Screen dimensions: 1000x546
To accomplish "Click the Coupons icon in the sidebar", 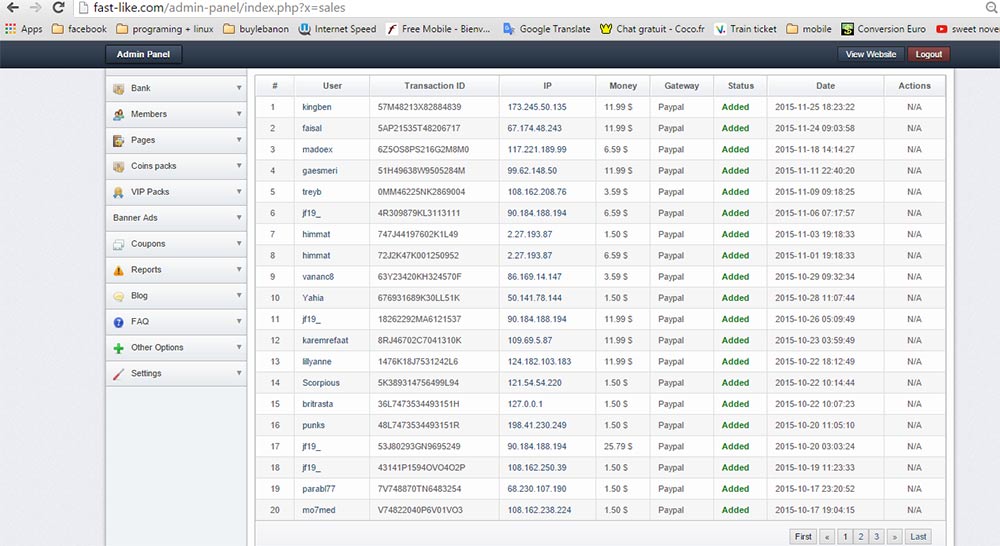I will pos(119,244).
